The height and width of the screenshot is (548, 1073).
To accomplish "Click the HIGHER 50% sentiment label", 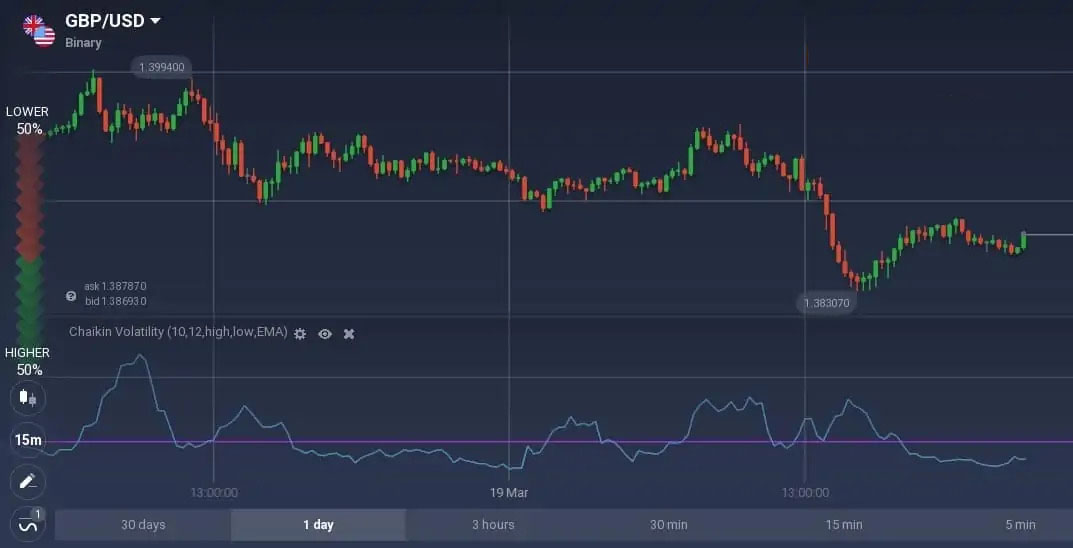I will click(28, 361).
